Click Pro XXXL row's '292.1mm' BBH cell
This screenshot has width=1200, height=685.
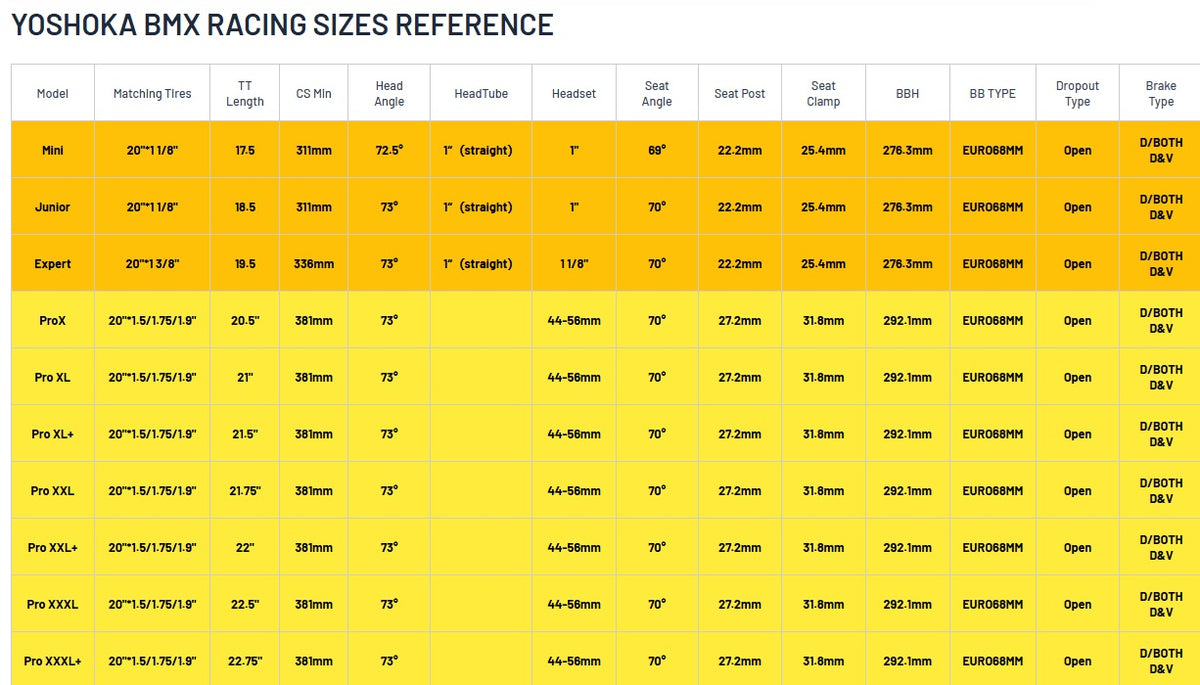(x=908, y=604)
